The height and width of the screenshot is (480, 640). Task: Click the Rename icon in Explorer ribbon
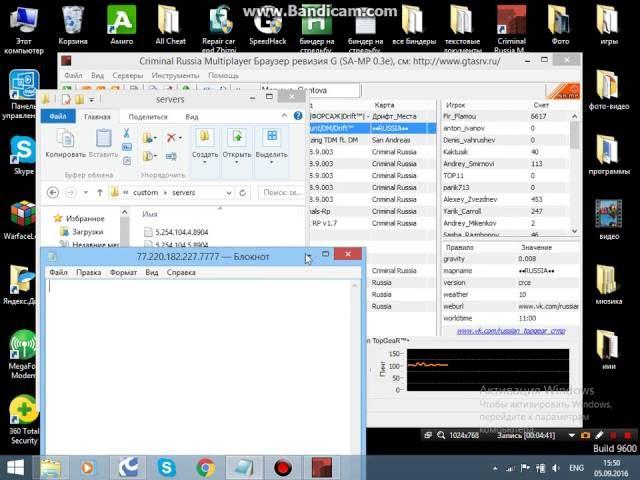[171, 156]
